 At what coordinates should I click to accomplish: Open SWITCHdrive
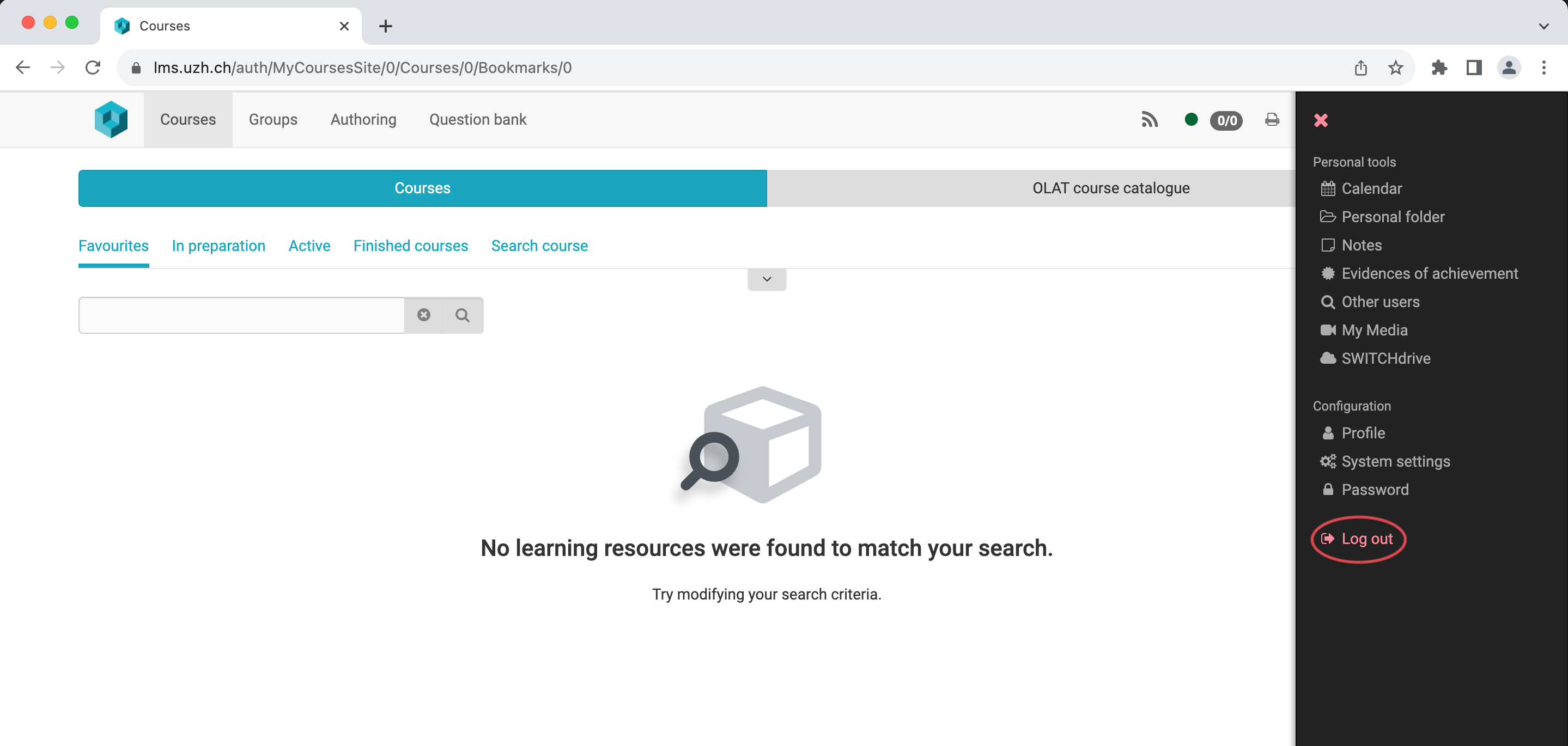tap(1375, 358)
